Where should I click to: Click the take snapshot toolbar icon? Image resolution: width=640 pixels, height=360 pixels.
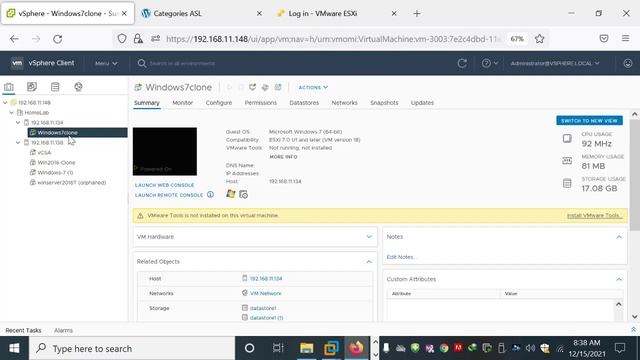(x=278, y=87)
